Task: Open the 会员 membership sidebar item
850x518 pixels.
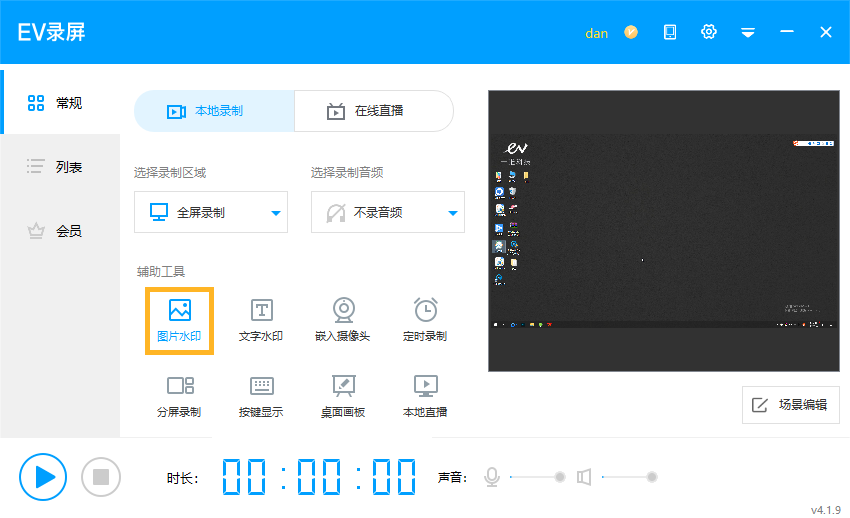Action: [60, 231]
